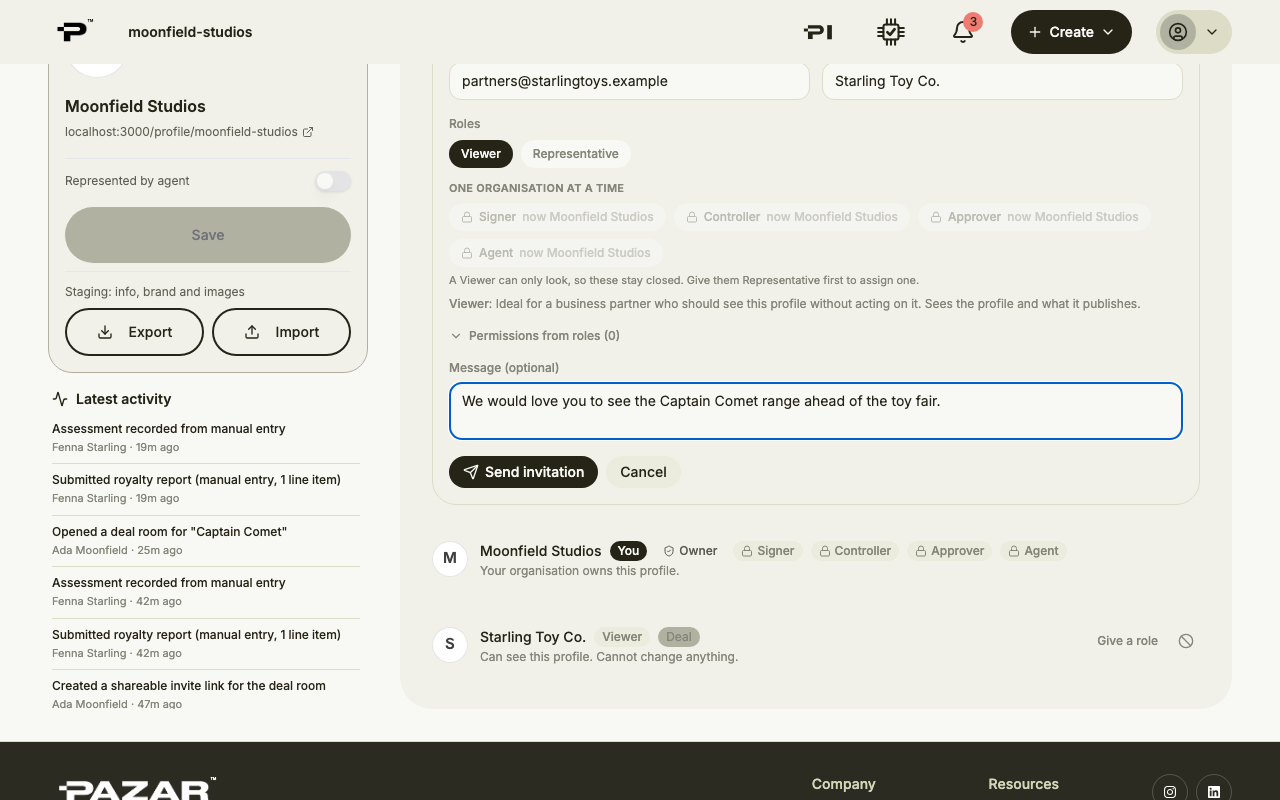The width and height of the screenshot is (1280, 800).
Task: Open the Create dropdown menu
Action: coord(1071,32)
